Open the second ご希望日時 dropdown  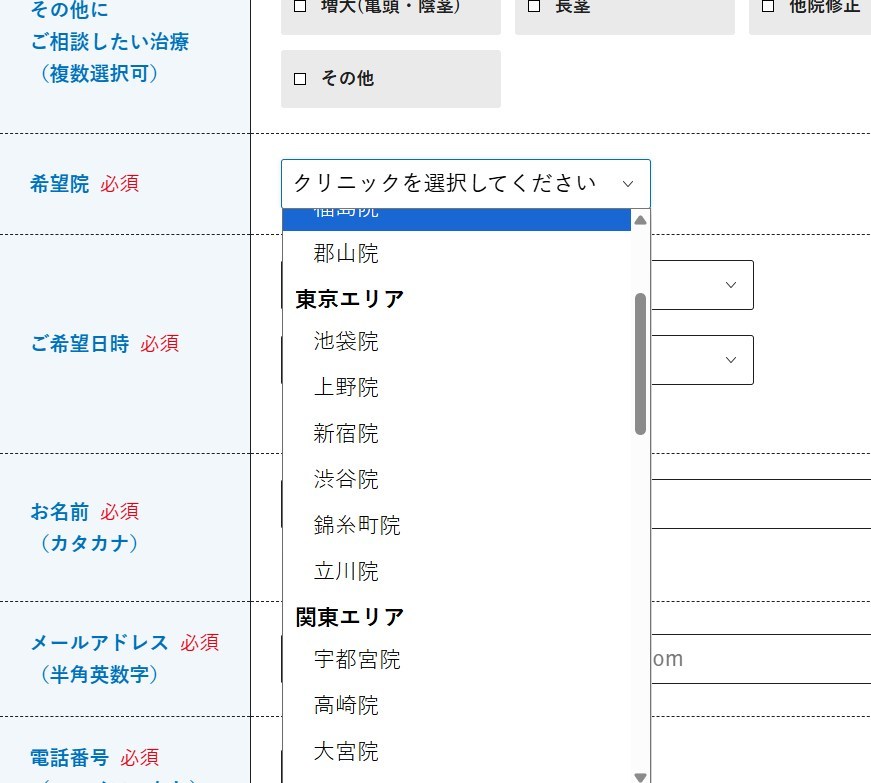click(x=702, y=360)
